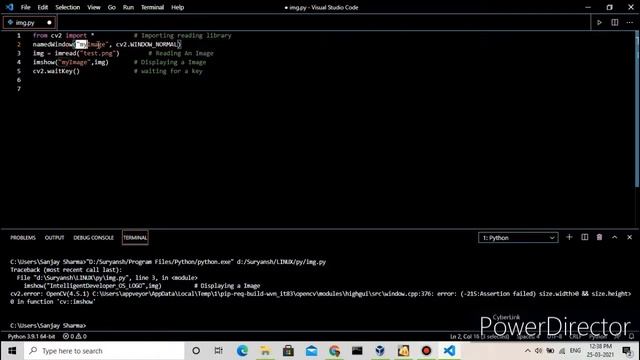
Task: Click the unsaved dot on img.py tab
Action: (49, 22)
